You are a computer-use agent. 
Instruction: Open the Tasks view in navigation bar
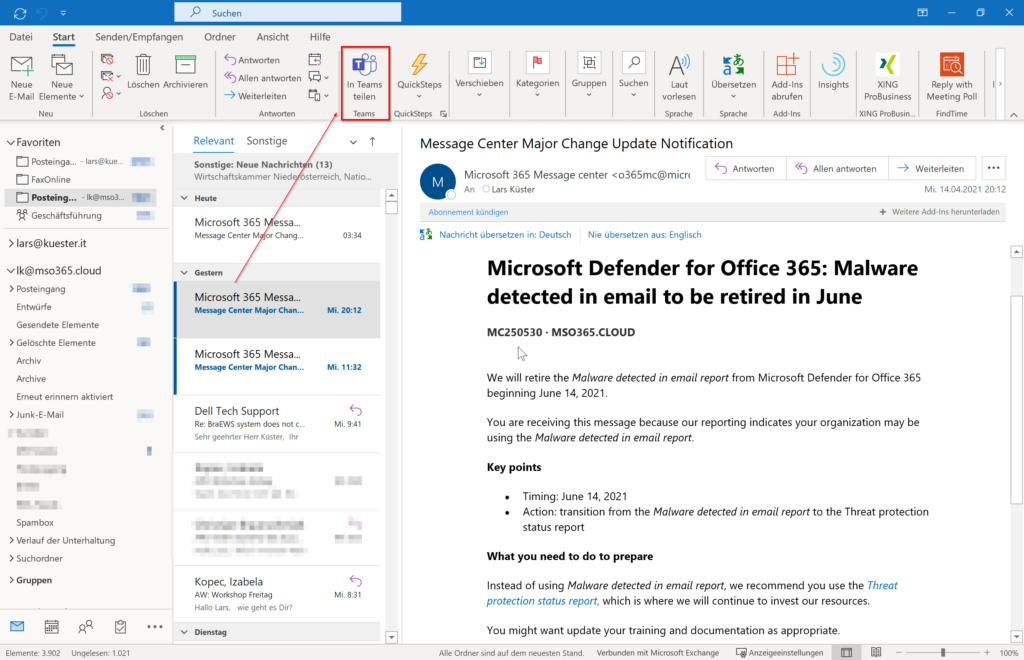click(120, 627)
